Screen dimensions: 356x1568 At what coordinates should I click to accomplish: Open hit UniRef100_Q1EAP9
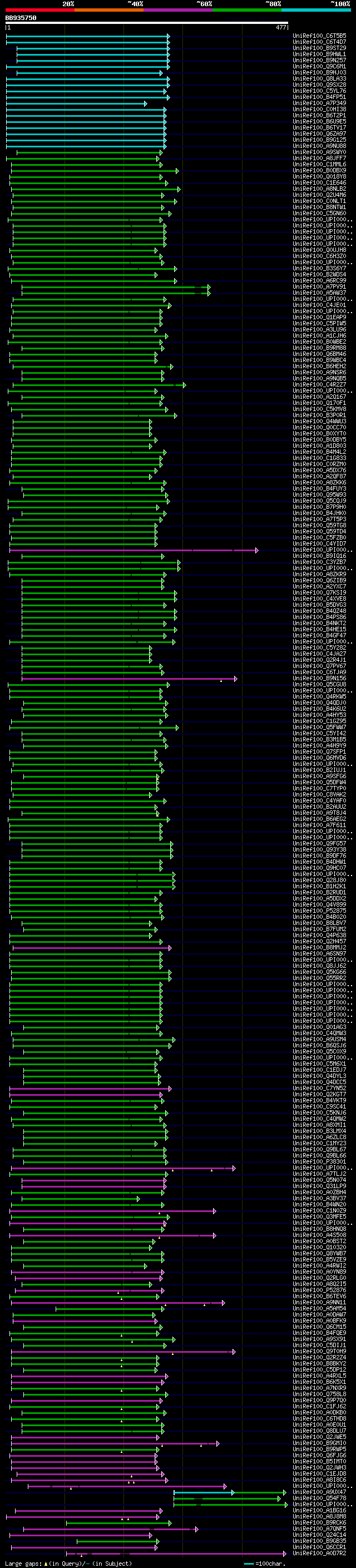pos(319,317)
